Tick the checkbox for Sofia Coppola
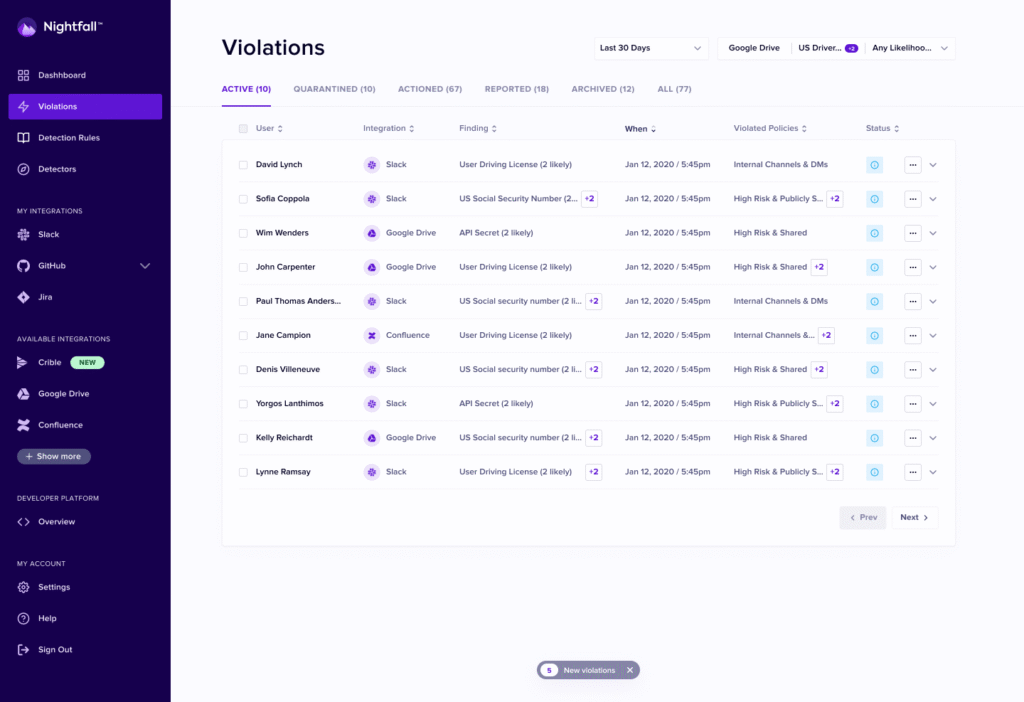1024x702 pixels. click(x=243, y=199)
